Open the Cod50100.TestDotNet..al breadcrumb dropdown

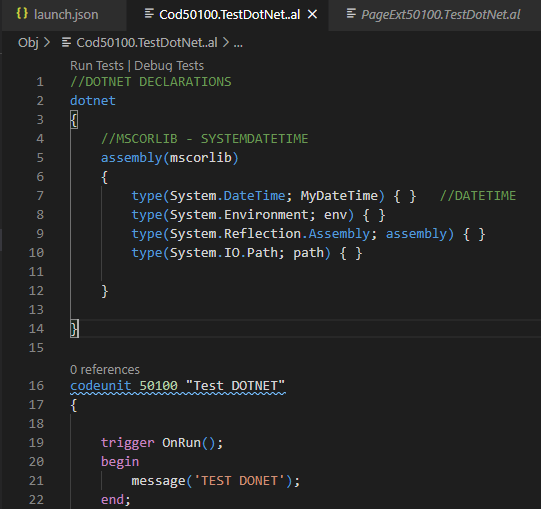click(147, 43)
